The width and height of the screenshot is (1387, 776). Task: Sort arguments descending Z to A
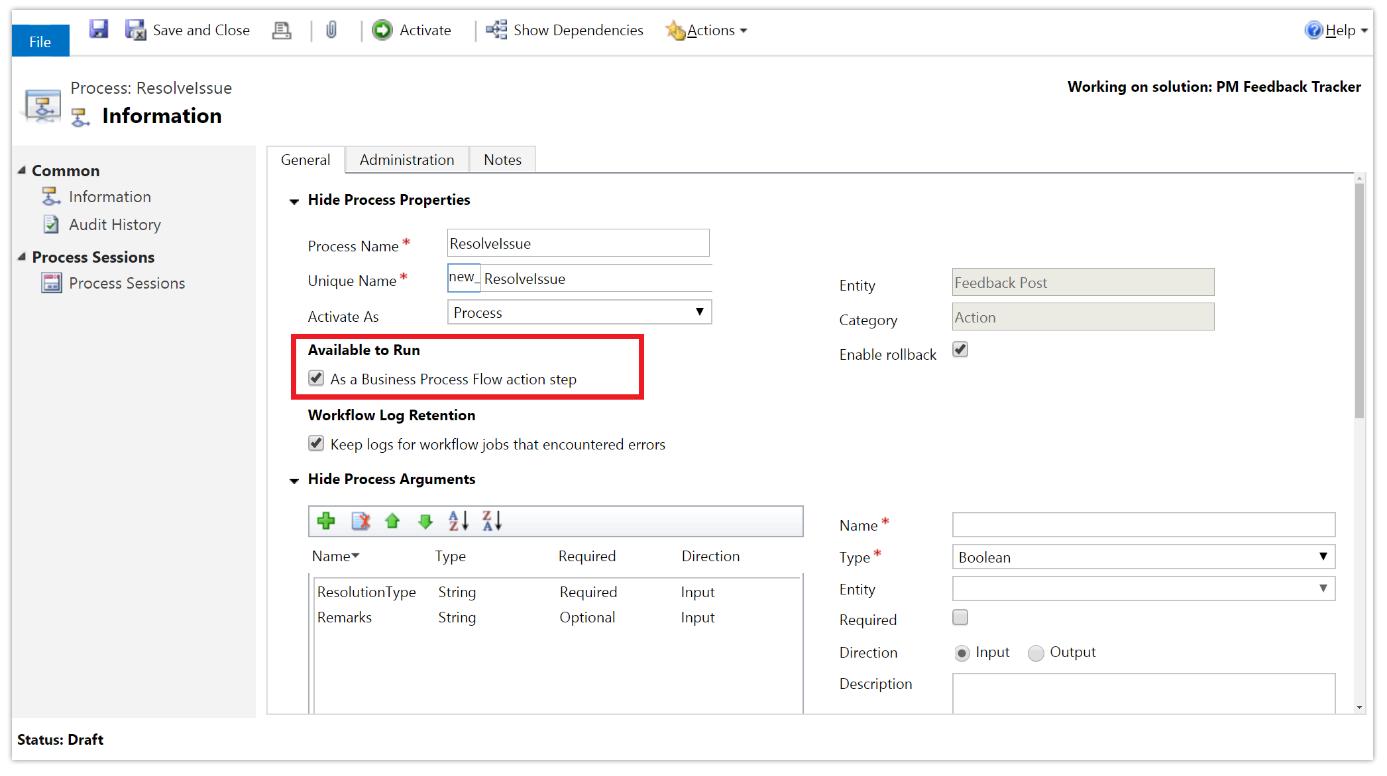pyautogui.click(x=491, y=521)
